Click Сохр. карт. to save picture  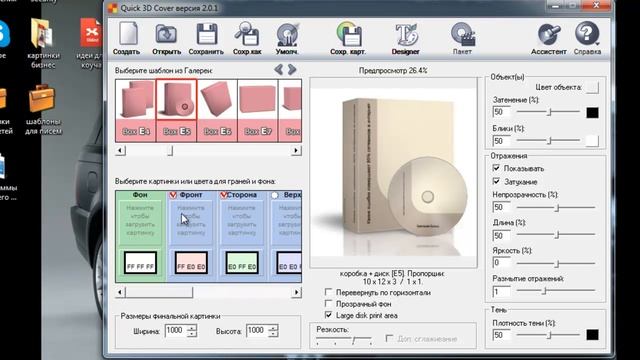click(x=348, y=38)
